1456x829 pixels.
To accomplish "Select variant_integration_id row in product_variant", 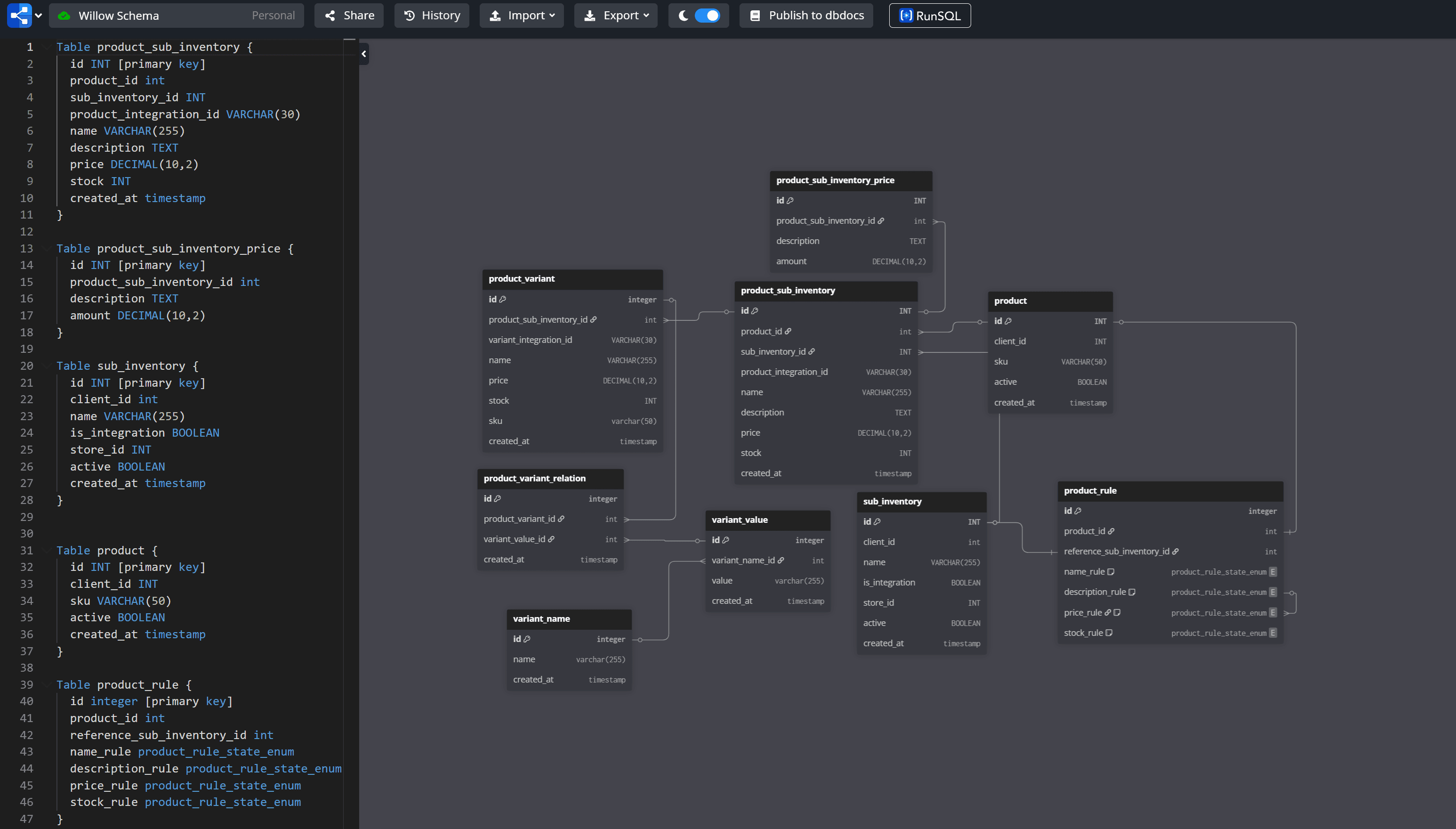I will point(572,340).
